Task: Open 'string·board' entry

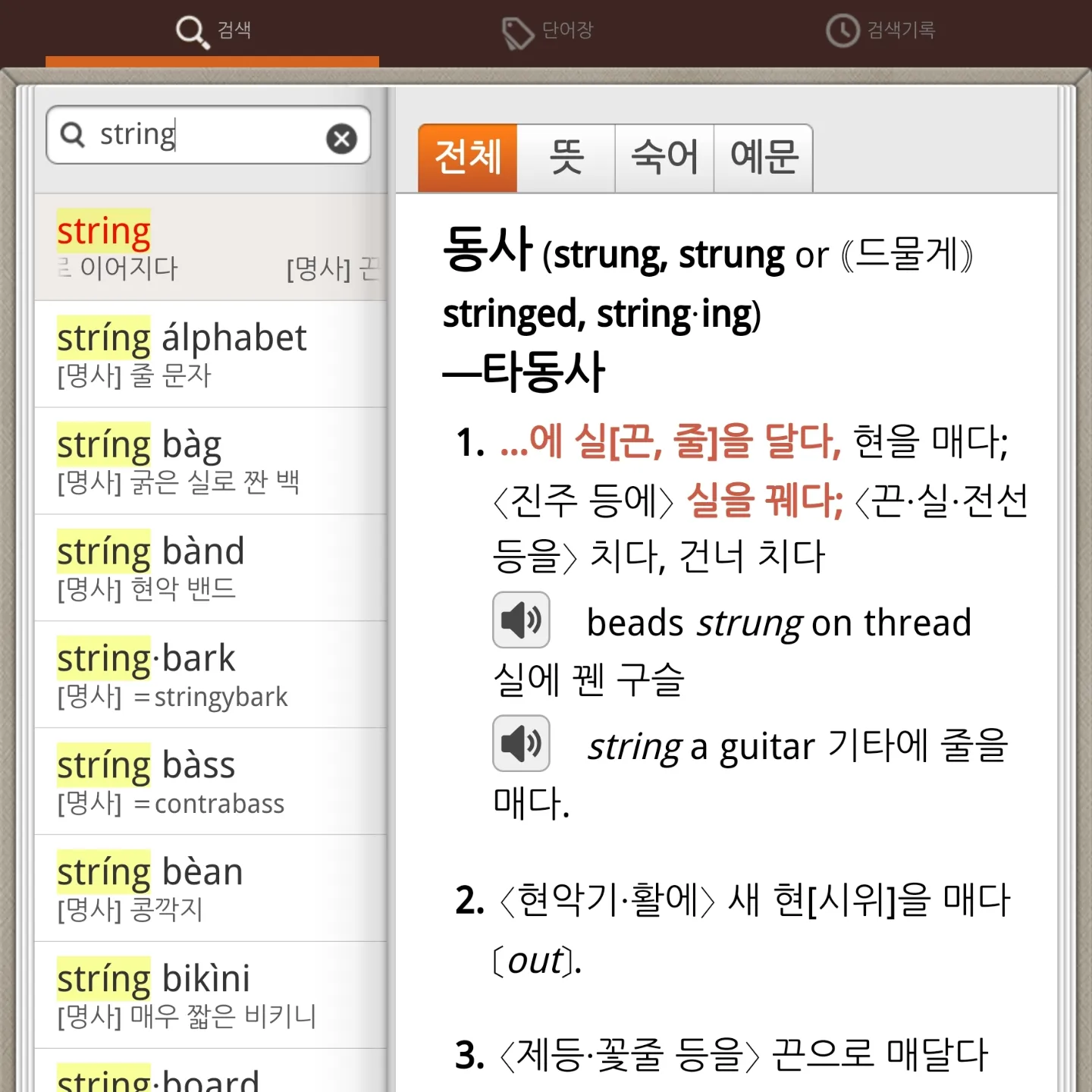Action: click(x=210, y=1071)
